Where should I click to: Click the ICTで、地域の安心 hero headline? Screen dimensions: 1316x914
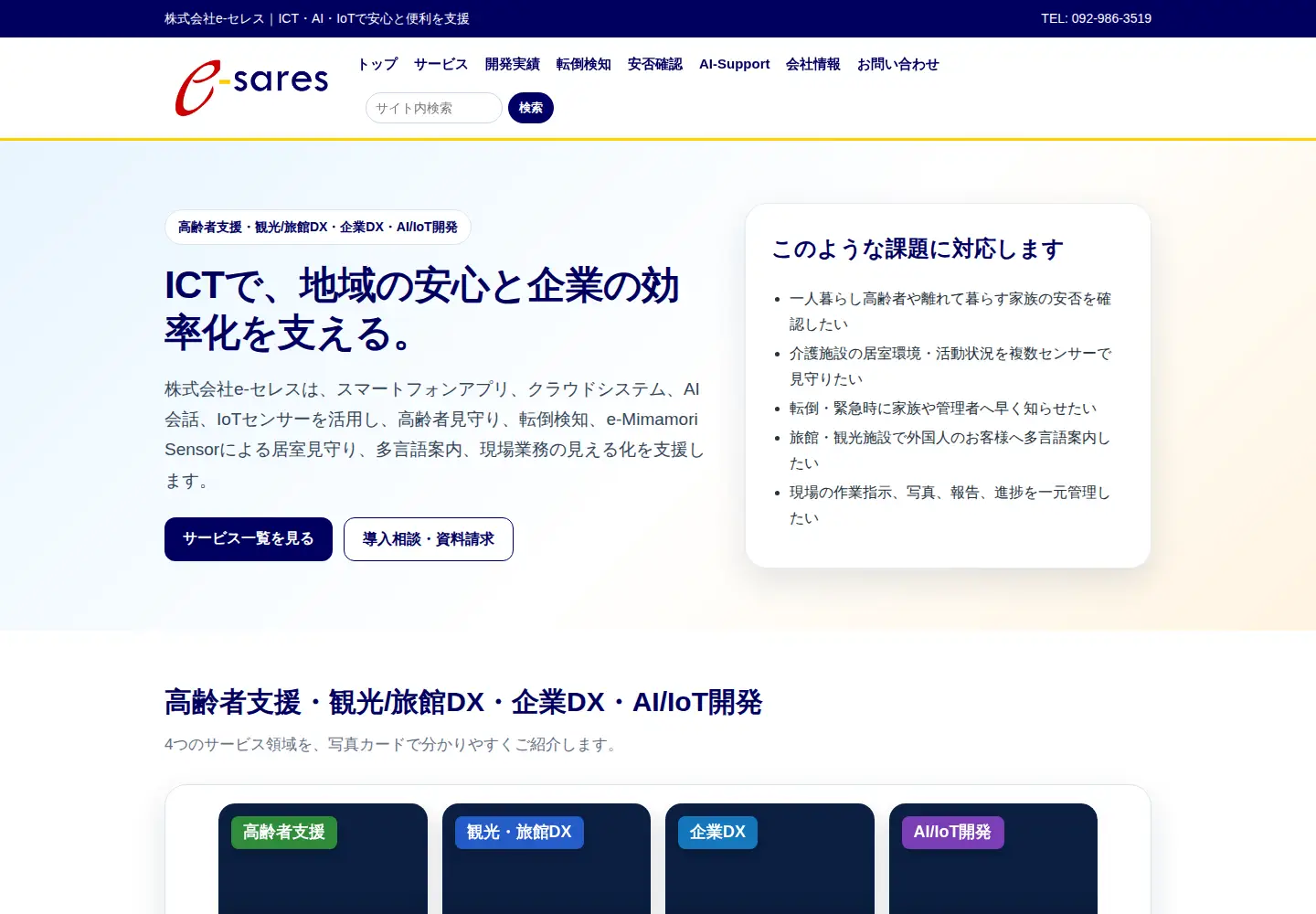(421, 310)
